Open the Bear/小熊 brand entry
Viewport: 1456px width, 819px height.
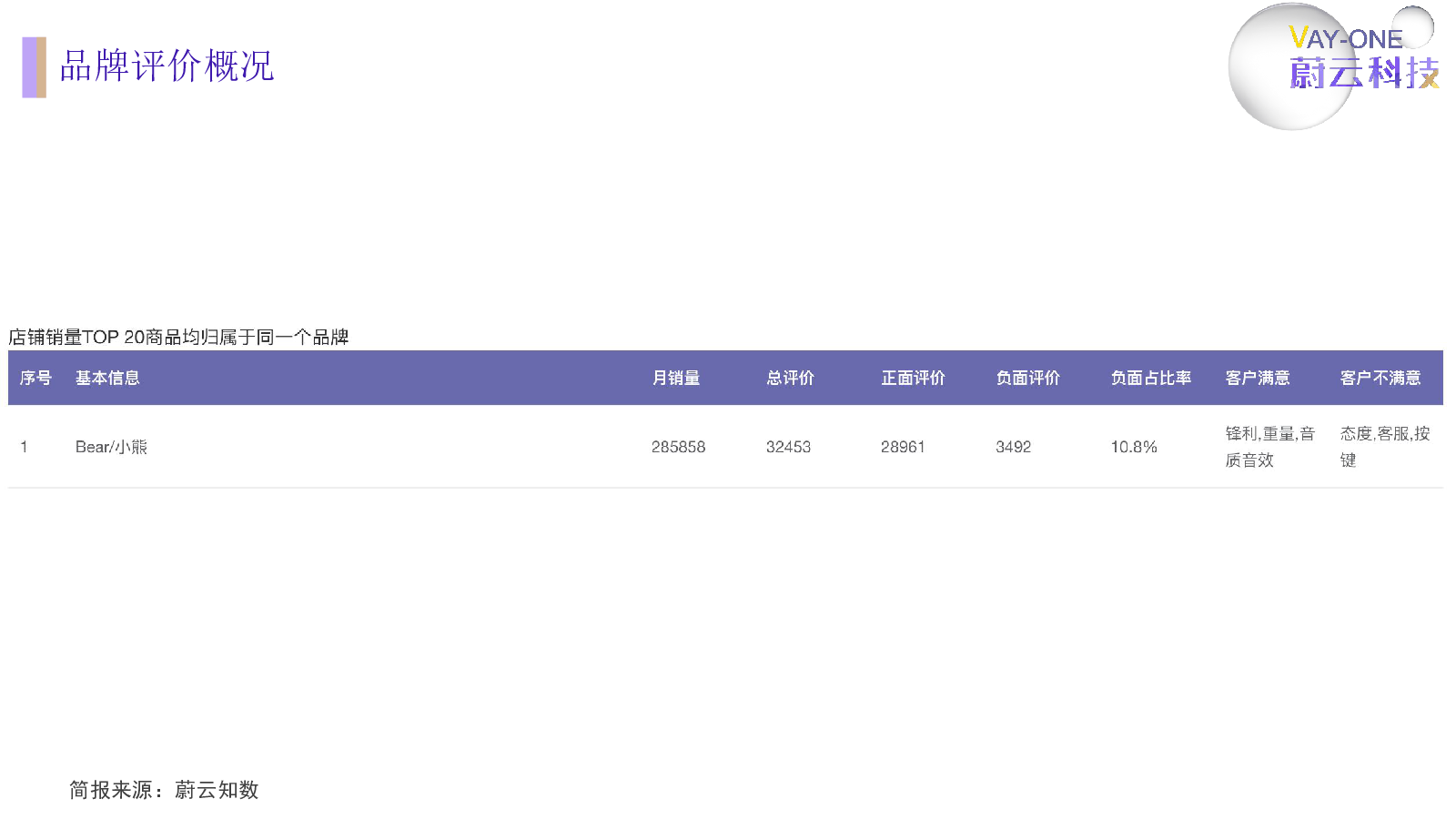[111, 447]
